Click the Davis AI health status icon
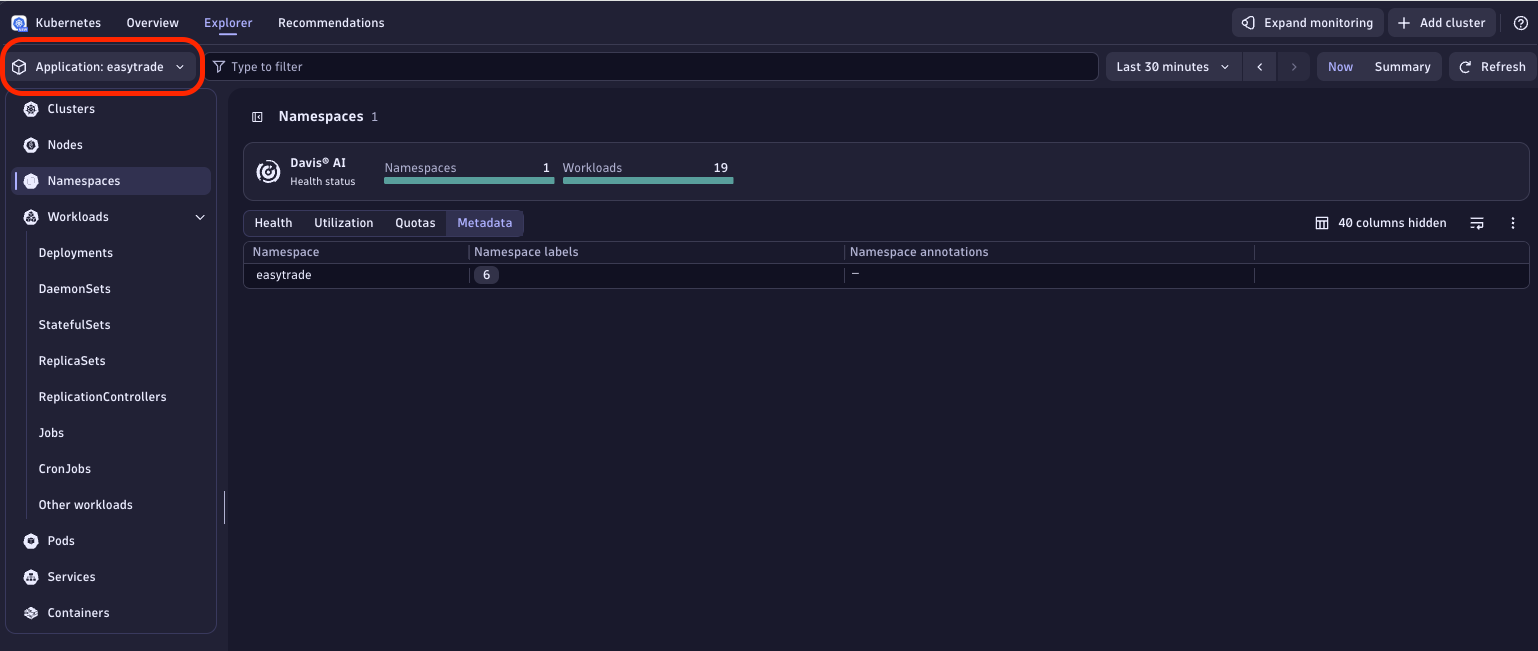This screenshot has height=651, width=1538. point(268,172)
